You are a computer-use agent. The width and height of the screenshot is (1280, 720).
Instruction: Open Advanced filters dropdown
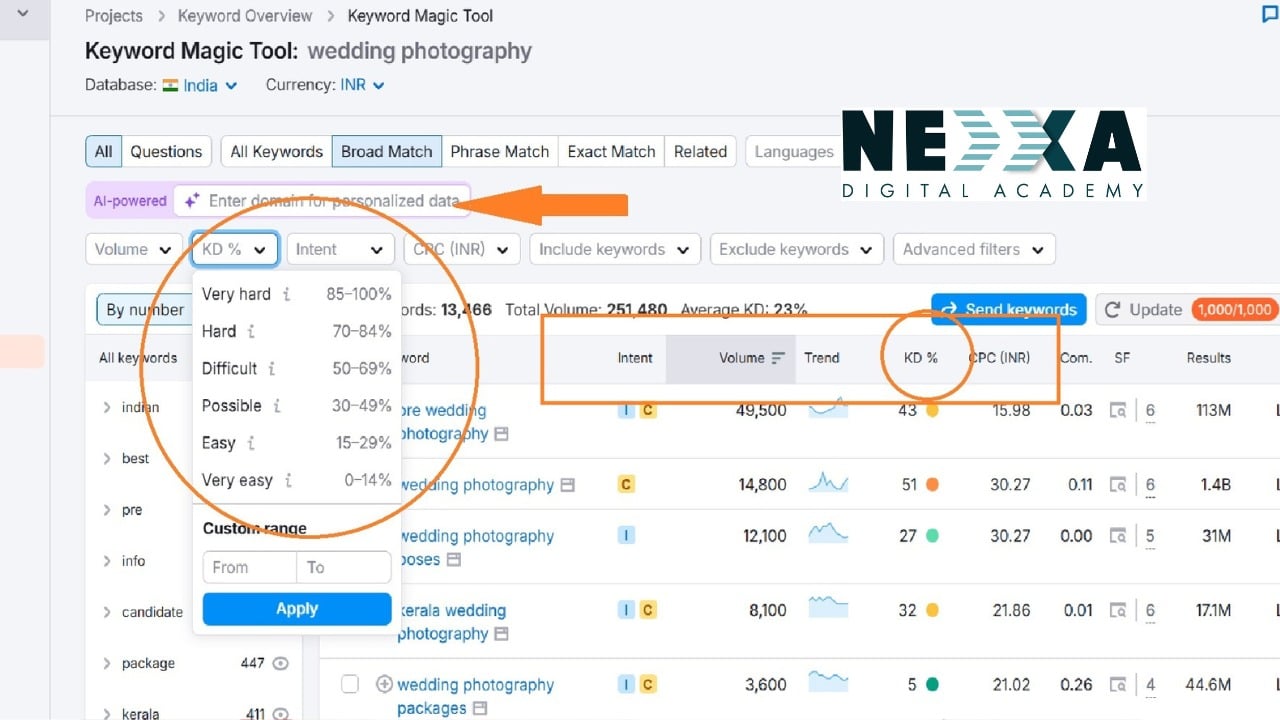(x=974, y=250)
